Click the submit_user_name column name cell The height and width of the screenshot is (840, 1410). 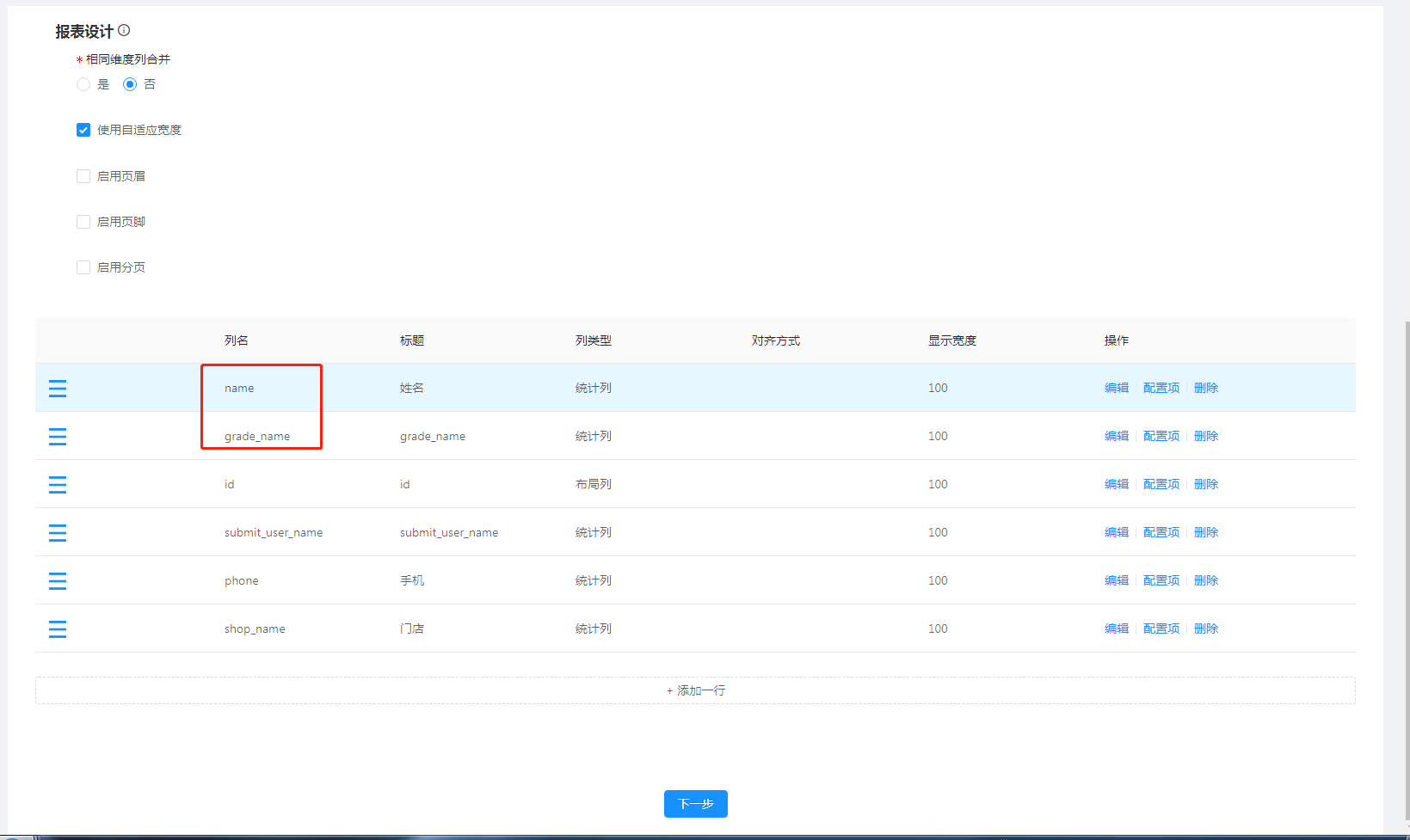pyautogui.click(x=274, y=533)
